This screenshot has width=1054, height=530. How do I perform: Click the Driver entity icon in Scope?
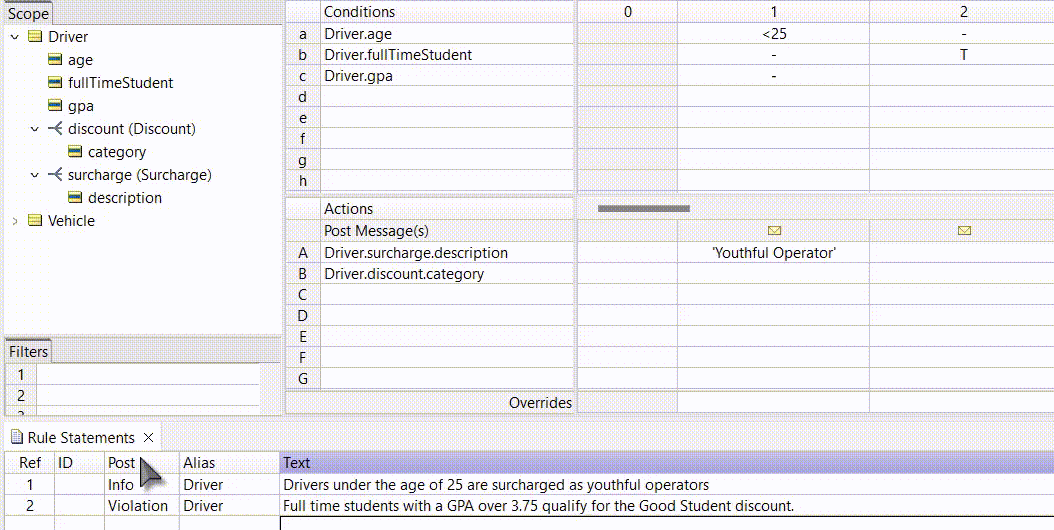pos(35,37)
